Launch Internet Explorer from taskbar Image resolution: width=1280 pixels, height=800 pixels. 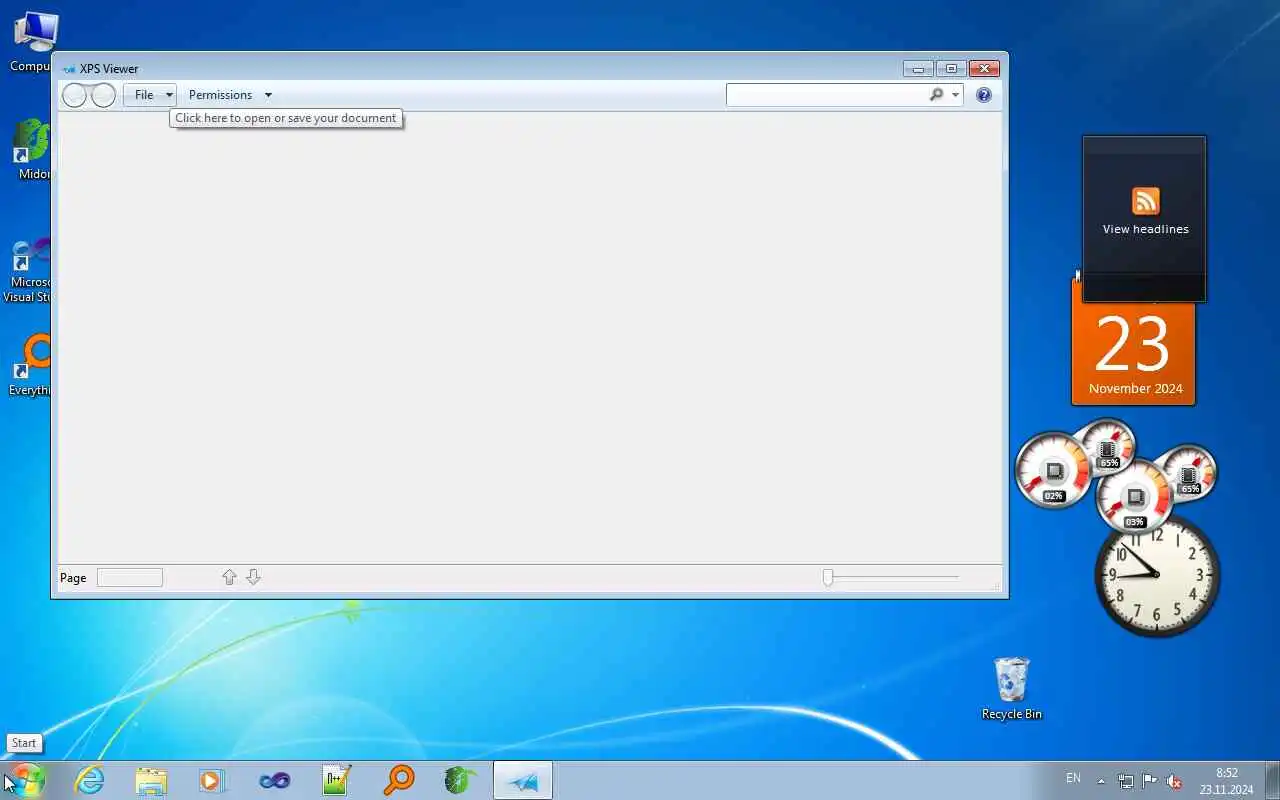(x=90, y=780)
